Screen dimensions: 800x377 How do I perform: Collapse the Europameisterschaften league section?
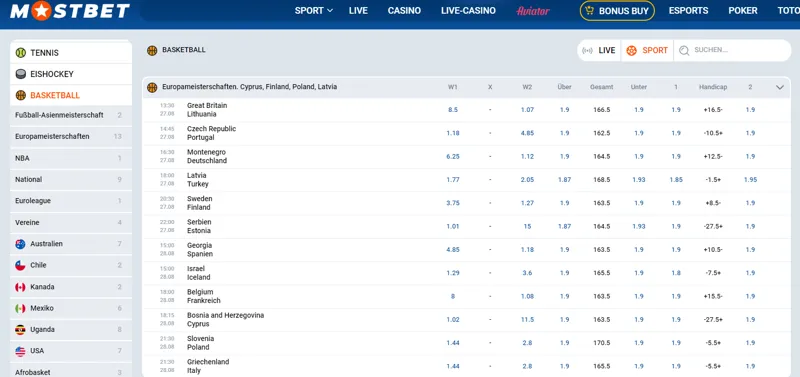[x=780, y=87]
